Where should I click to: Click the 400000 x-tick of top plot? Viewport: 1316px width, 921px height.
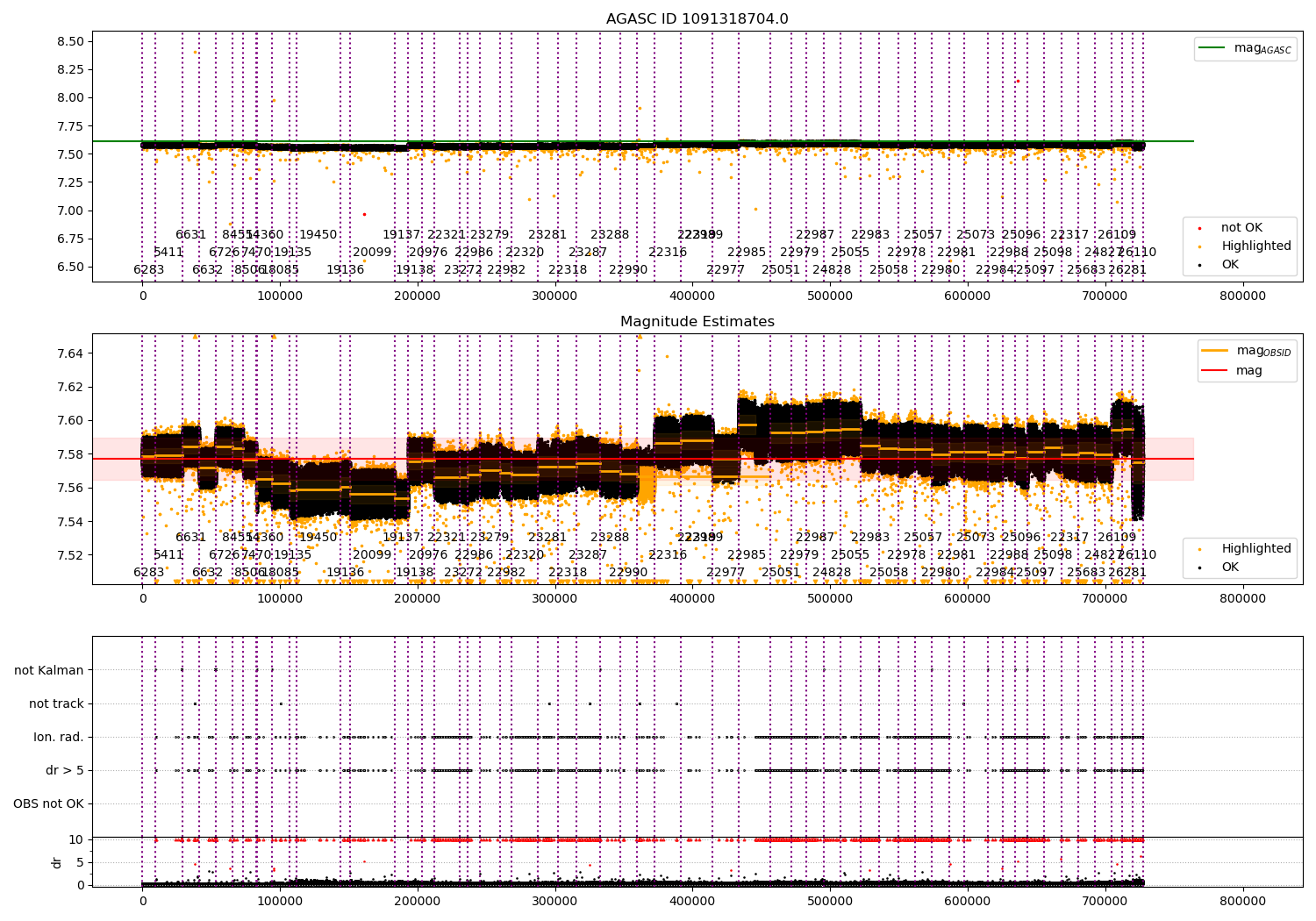pyautogui.click(x=693, y=296)
